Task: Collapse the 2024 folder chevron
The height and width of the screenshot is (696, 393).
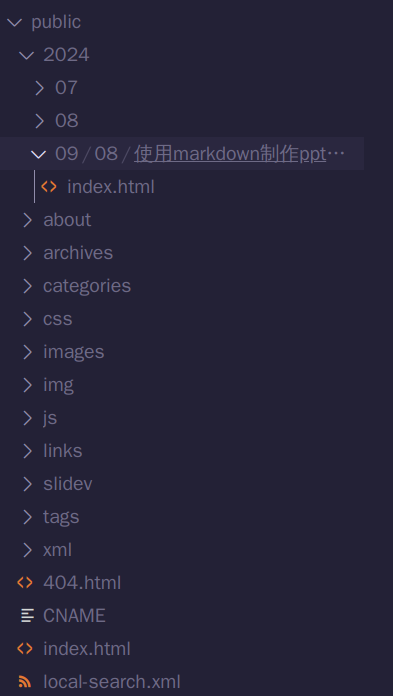Action: tap(27, 55)
